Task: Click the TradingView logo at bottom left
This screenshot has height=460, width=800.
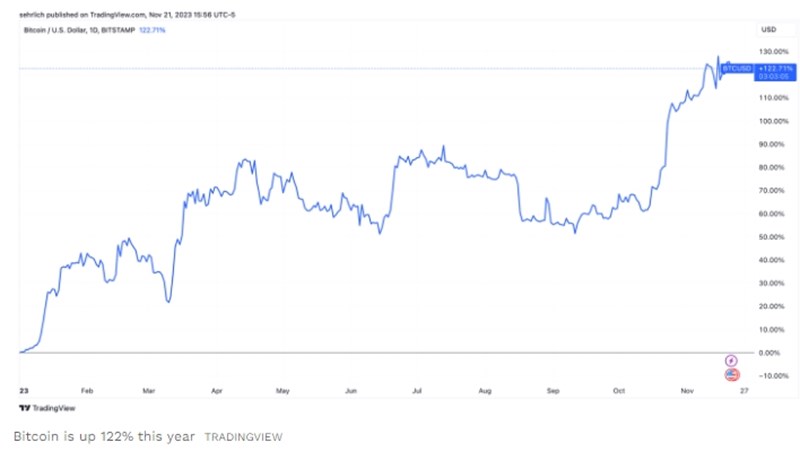Action: 38,409
